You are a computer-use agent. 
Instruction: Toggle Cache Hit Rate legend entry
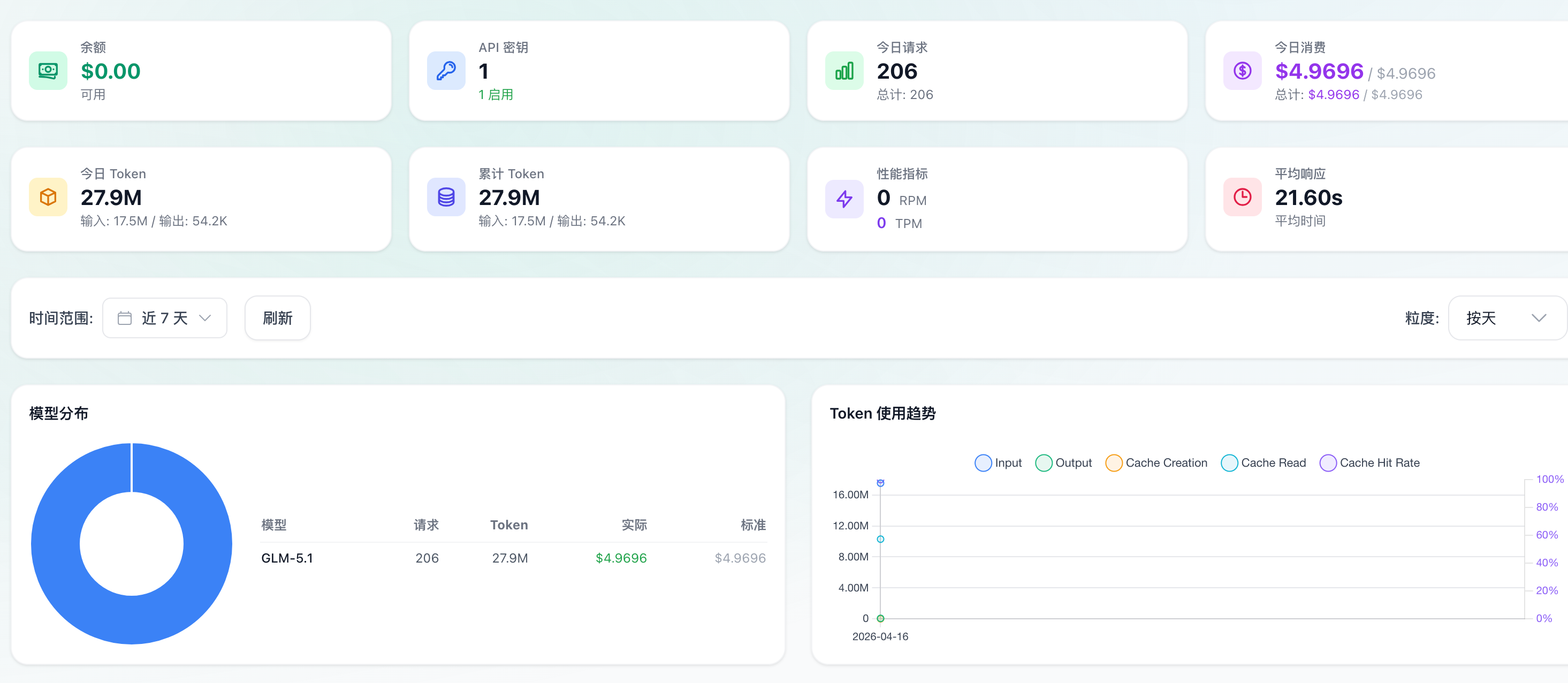(x=1369, y=462)
